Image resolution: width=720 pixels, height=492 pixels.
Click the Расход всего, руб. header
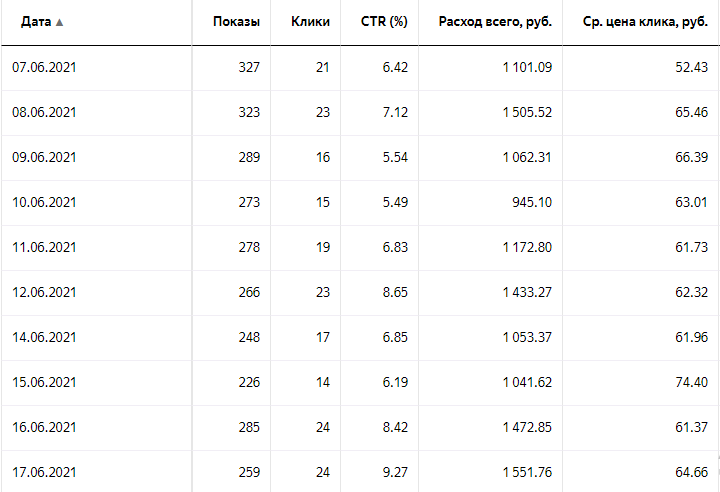495,22
